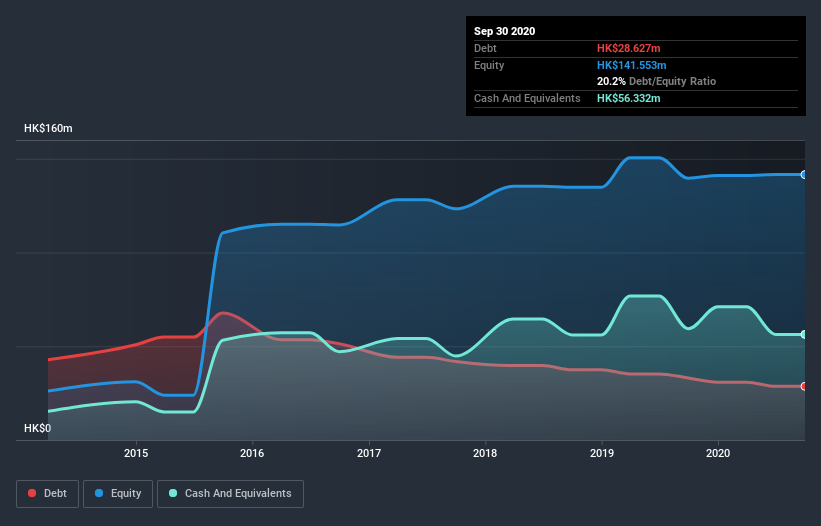Screen dimensions: 821x526
Task: Click the HK$28.627m debt value
Action: click(x=628, y=48)
